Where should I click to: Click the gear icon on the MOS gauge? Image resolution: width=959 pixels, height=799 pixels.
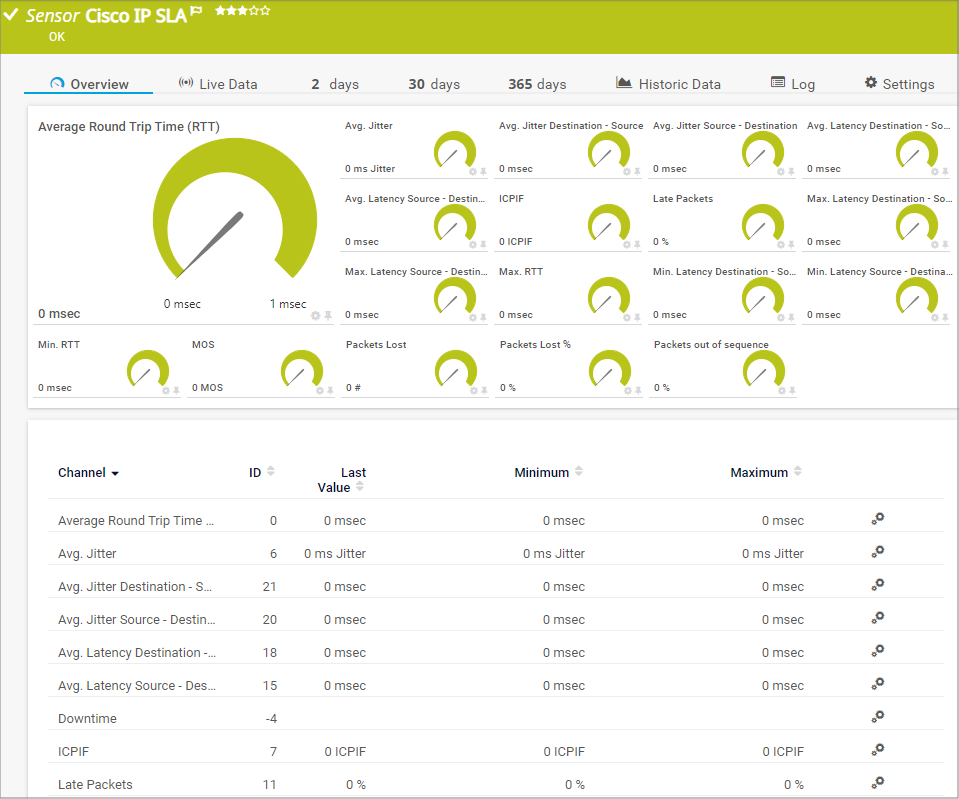pos(321,390)
